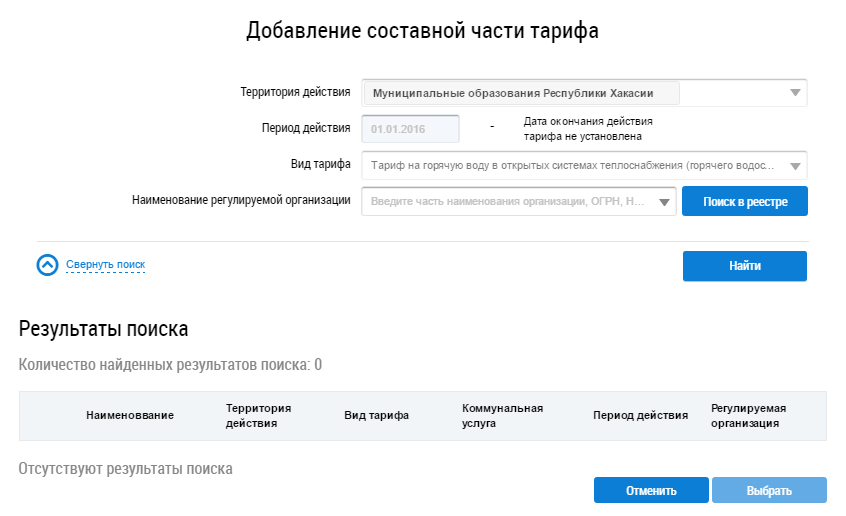The image size is (846, 516).
Task: Collapse search via Свернуть поиск link
Action: tap(105, 265)
